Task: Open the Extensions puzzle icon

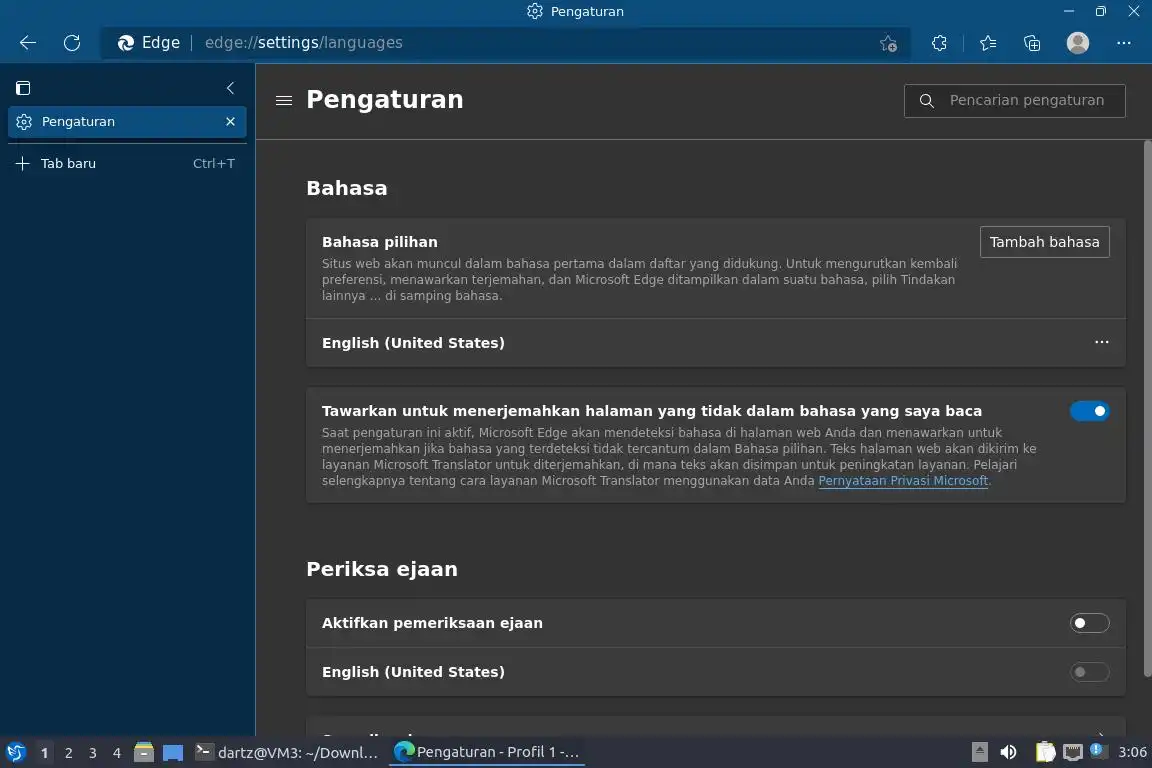Action: click(x=939, y=43)
